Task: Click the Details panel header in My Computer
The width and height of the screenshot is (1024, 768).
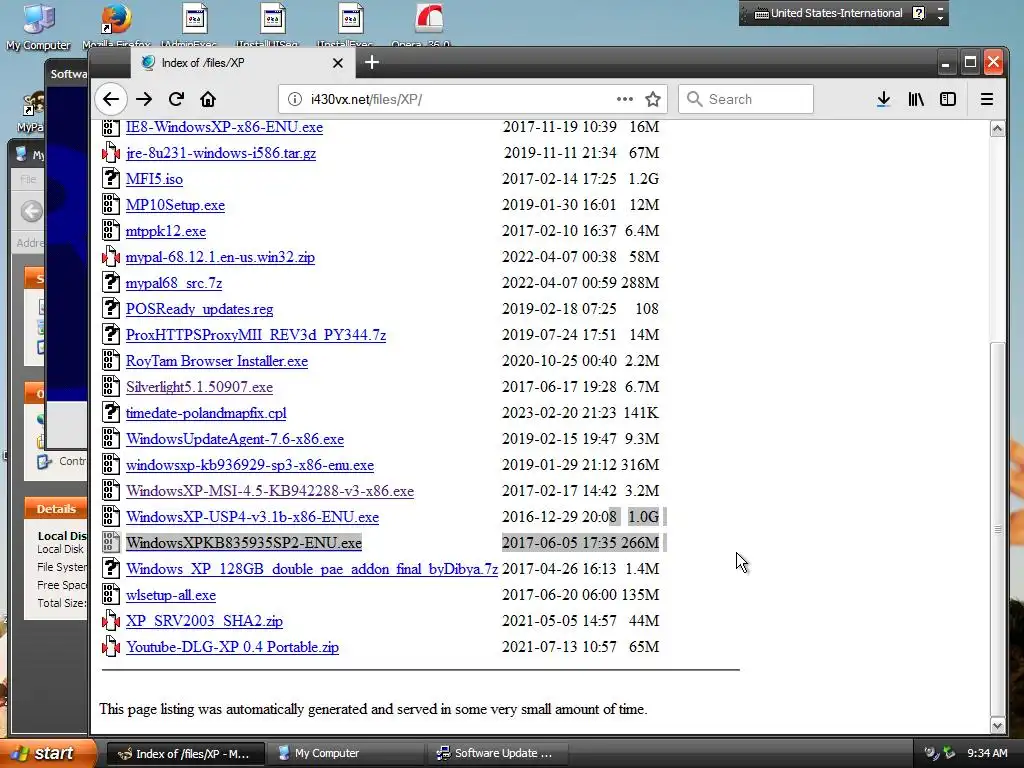Action: point(56,509)
